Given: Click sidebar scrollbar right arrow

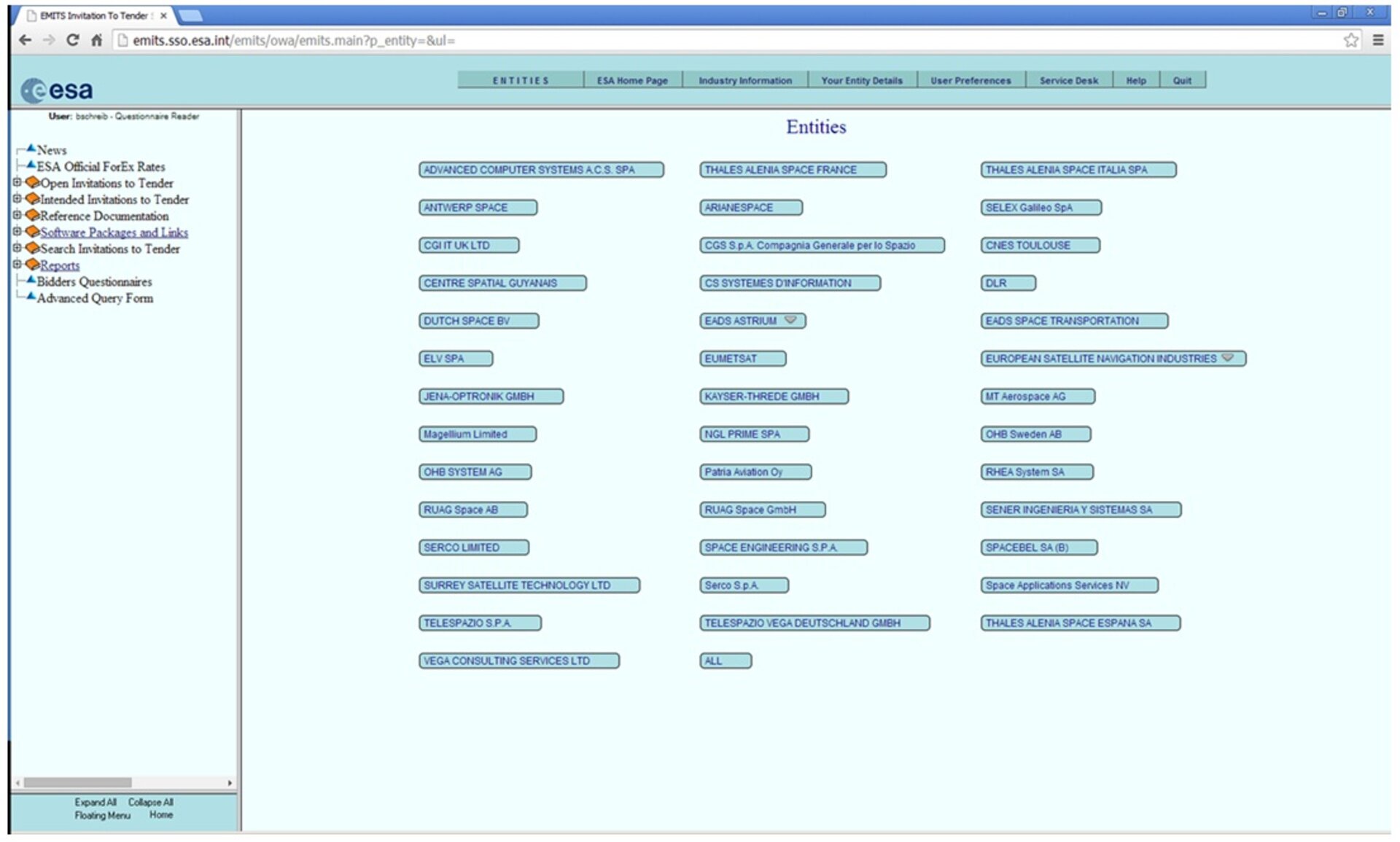Looking at the screenshot, I should tap(230, 782).
